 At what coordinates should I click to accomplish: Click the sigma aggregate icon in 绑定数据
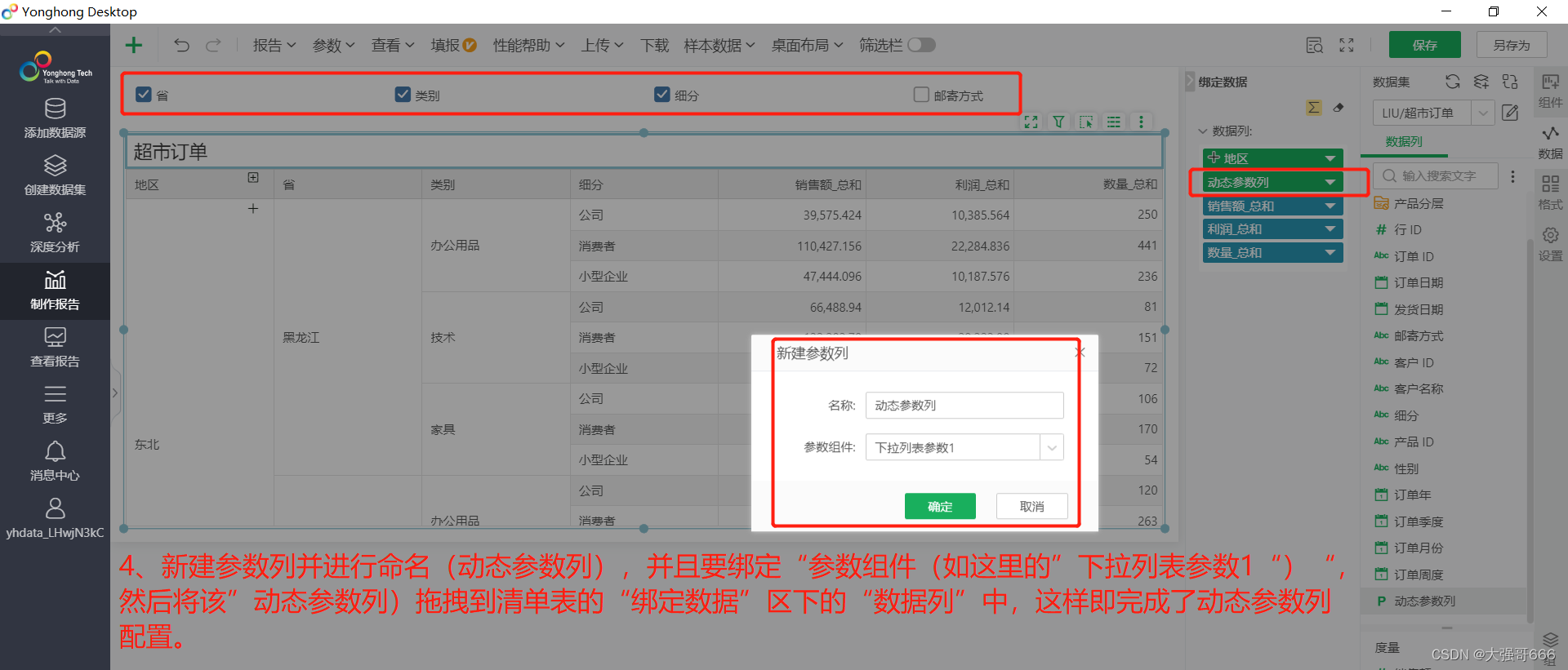(1313, 108)
